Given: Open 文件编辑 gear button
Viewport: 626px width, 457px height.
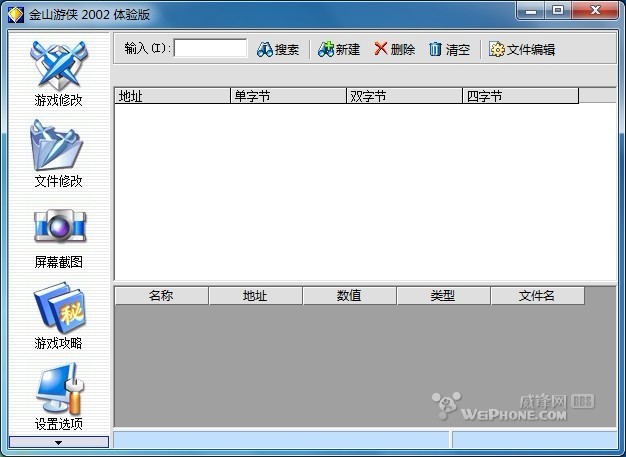Looking at the screenshot, I should pos(522,49).
